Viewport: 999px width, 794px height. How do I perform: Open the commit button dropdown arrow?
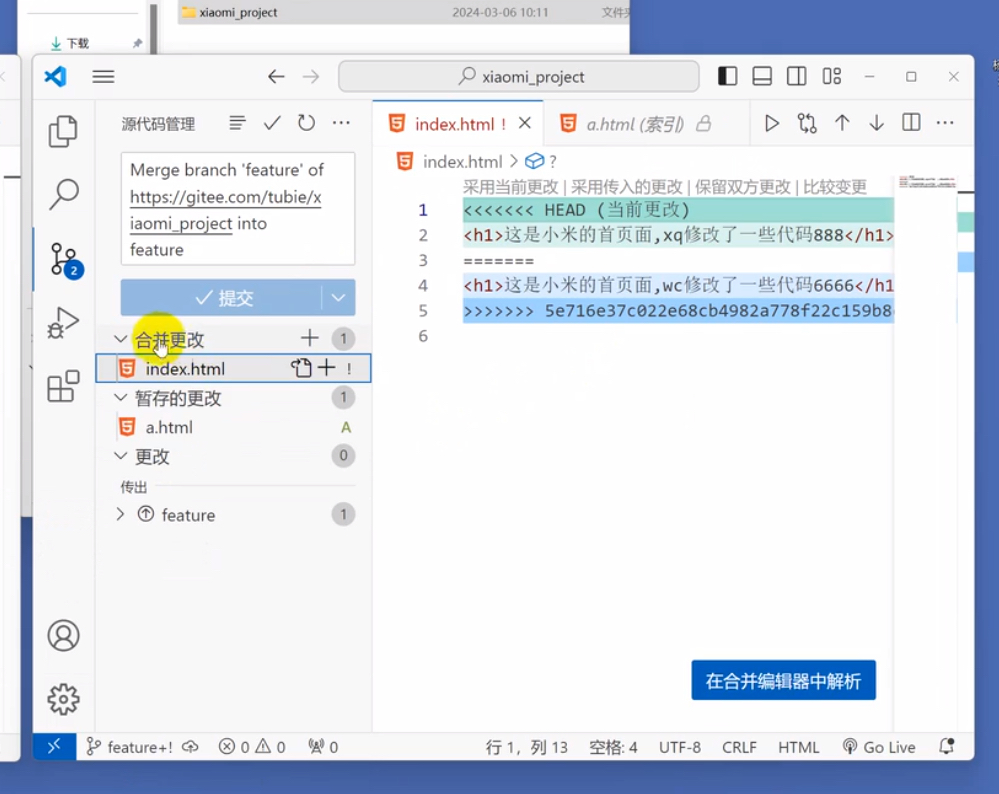pyautogui.click(x=338, y=298)
